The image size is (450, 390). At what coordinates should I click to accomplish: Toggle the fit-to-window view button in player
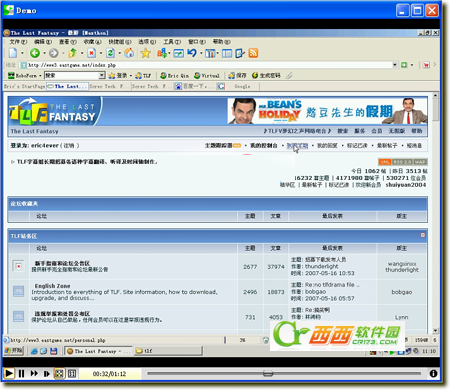59,373
